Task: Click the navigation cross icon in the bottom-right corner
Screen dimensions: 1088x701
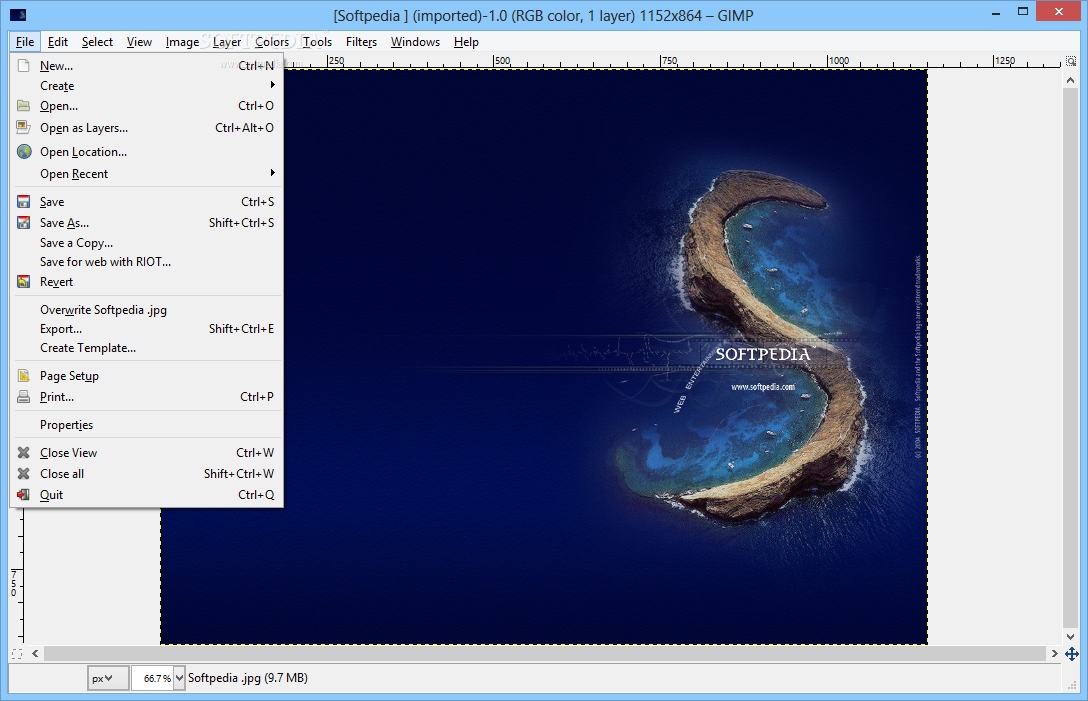Action: pos(1071,654)
